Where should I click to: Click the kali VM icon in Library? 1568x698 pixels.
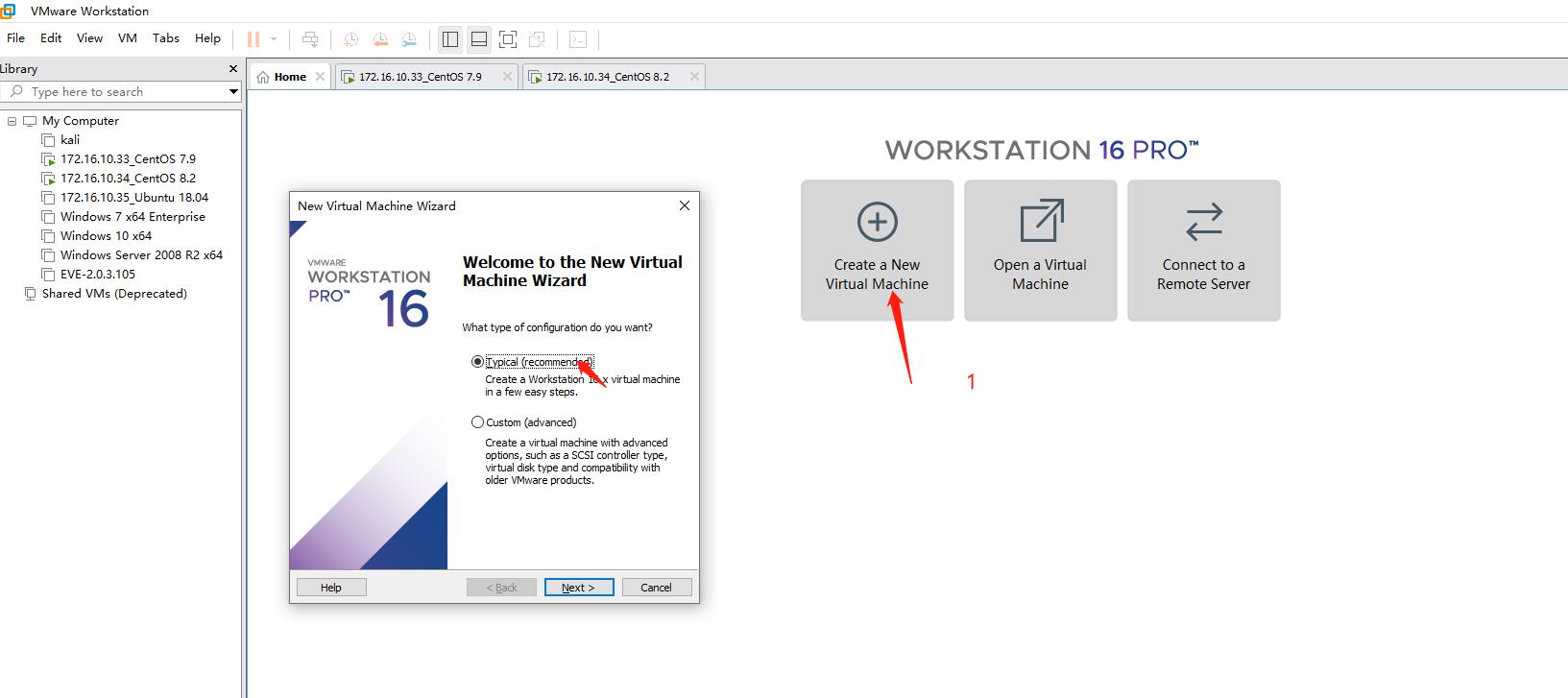(49, 140)
